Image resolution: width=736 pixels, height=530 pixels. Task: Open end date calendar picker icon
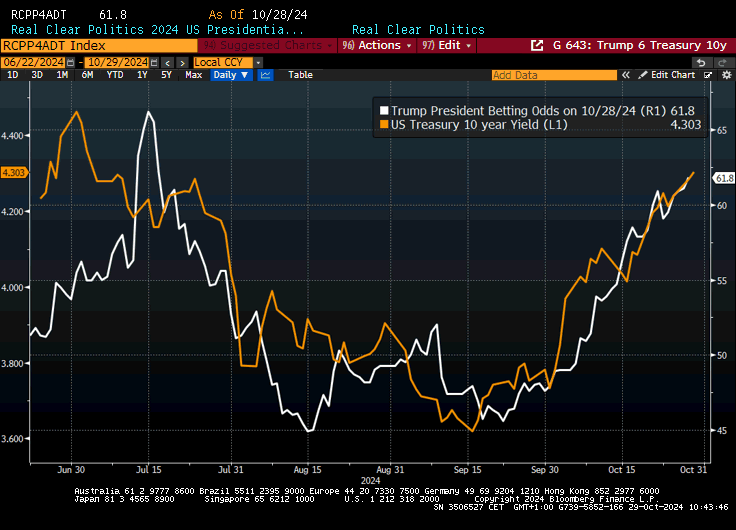tap(154, 62)
